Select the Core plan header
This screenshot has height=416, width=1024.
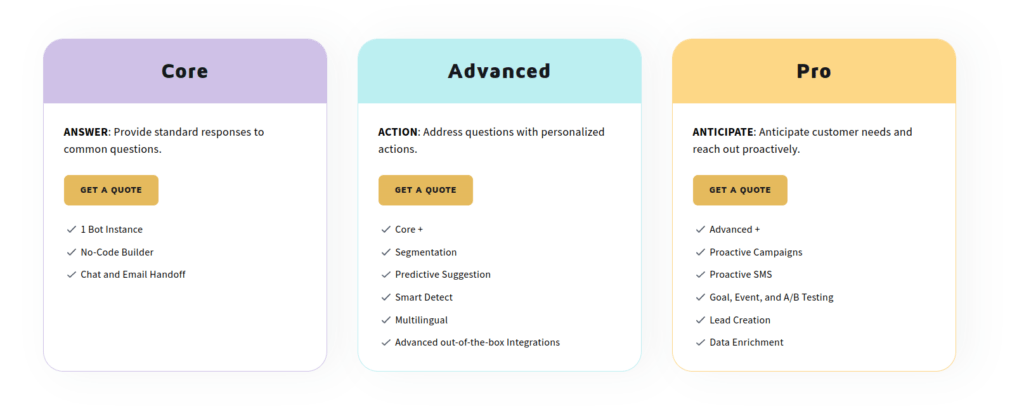tap(185, 71)
